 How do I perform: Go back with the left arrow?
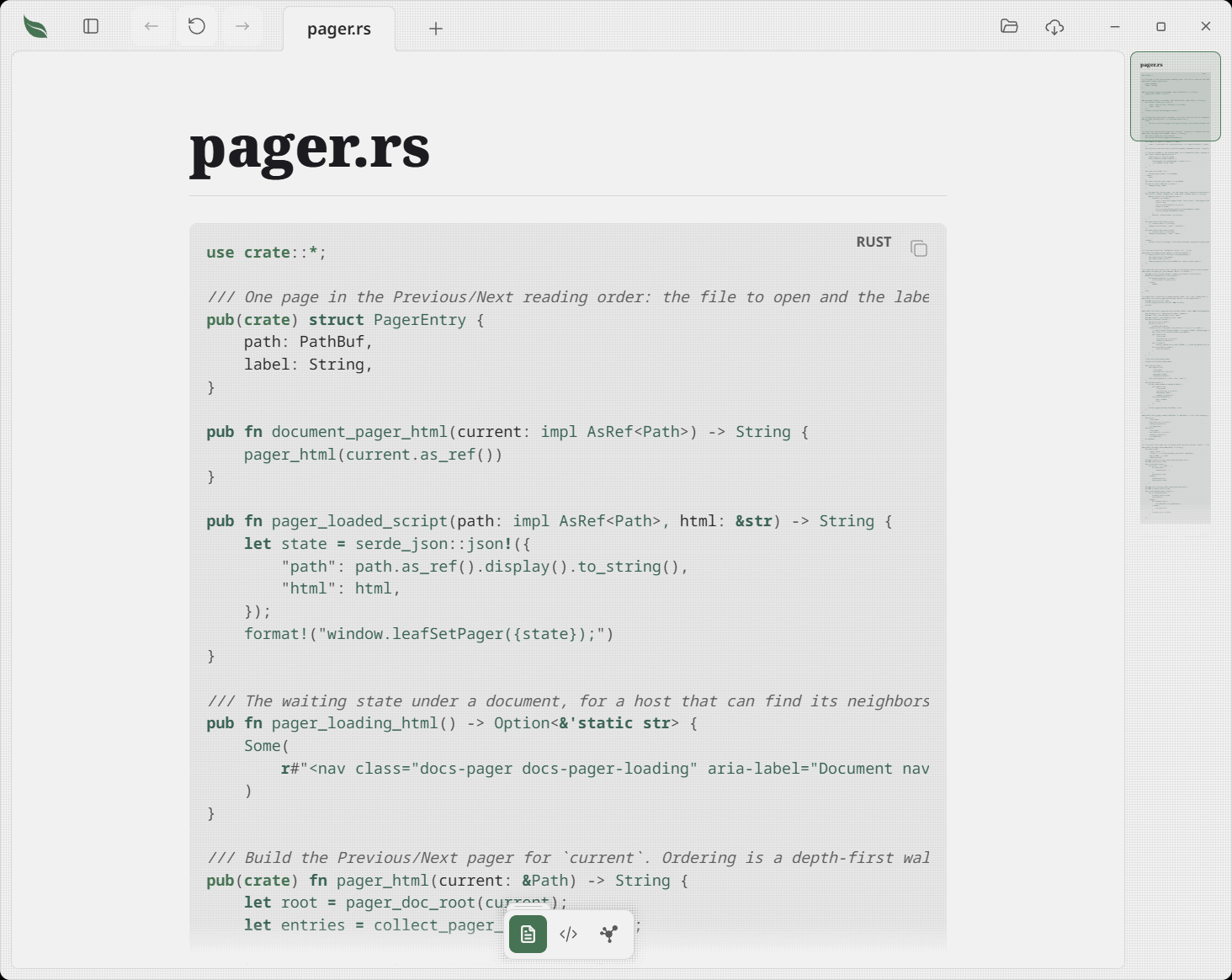click(x=151, y=27)
